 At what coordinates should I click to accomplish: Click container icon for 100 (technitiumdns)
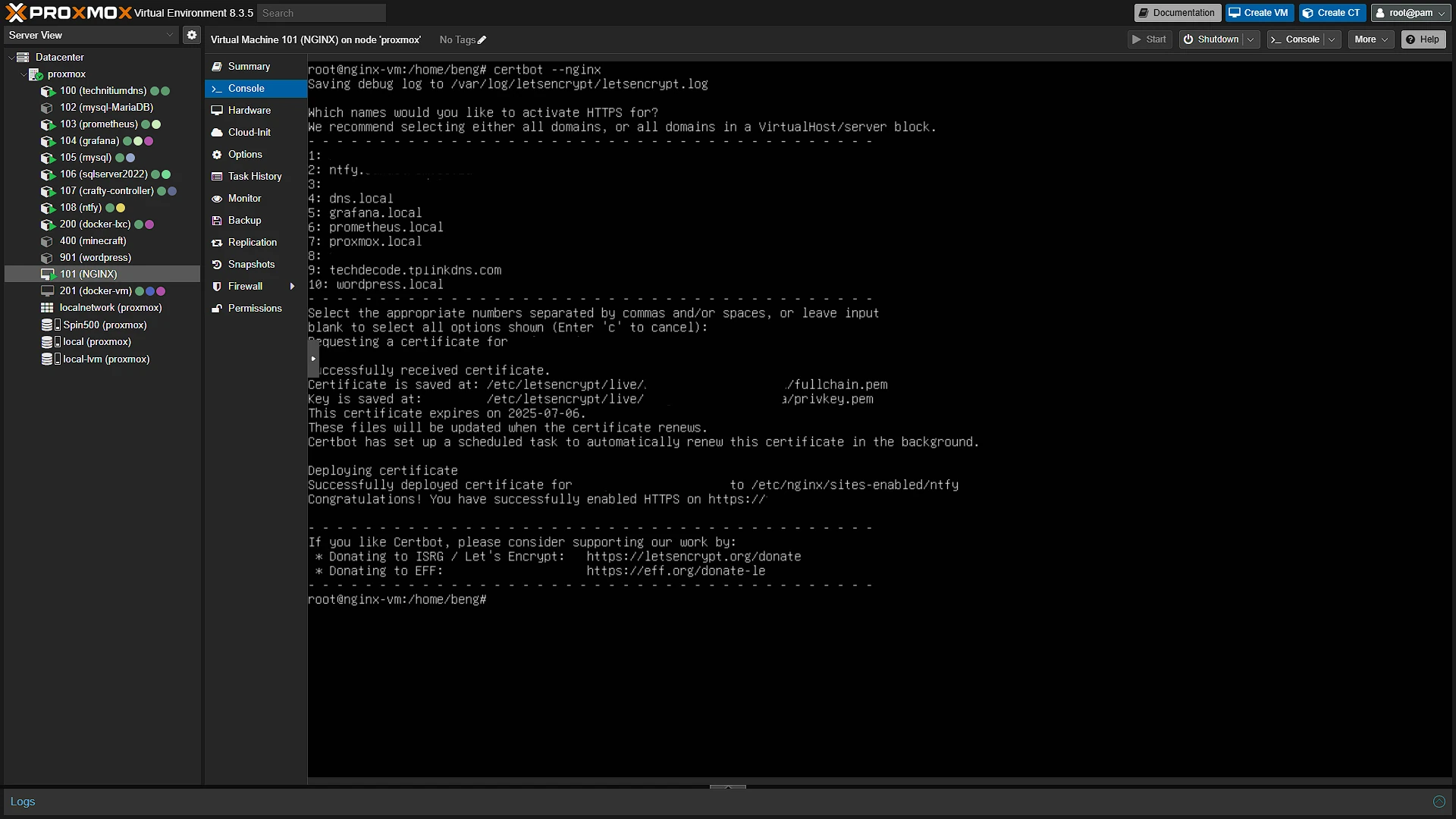[48, 91]
